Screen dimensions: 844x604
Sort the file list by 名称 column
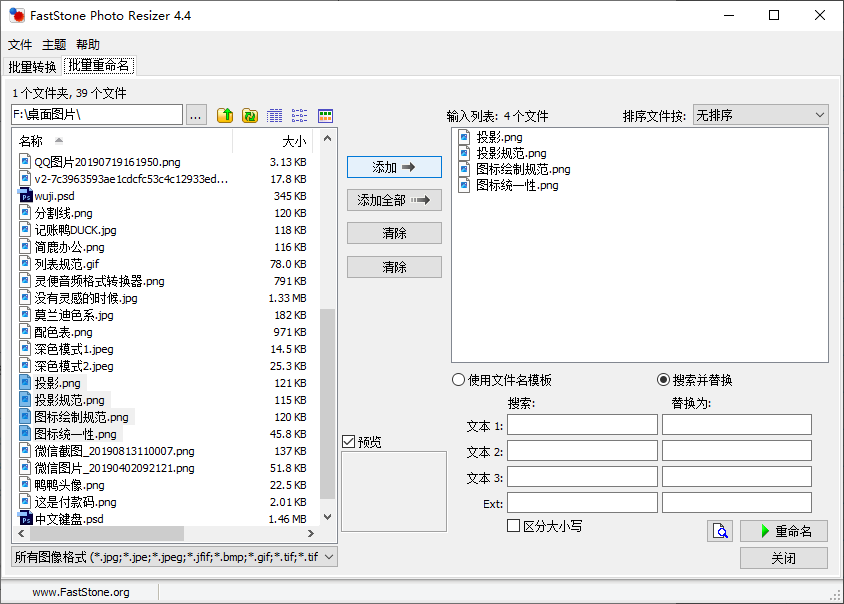[32, 141]
